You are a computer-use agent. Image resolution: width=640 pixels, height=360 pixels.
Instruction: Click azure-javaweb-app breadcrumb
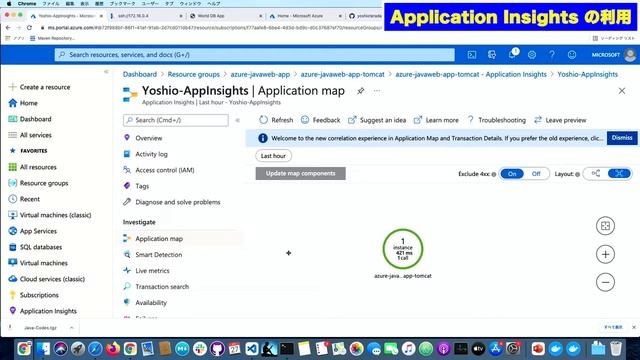(260, 74)
